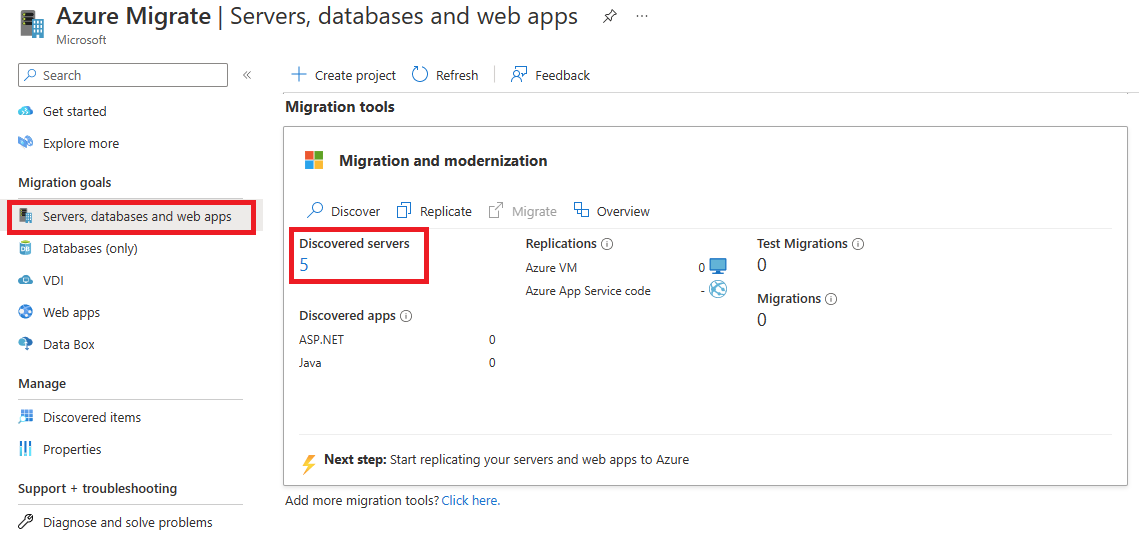Viewport: 1139px width, 534px height.
Task: Open the ellipsis more options menu
Action: click(641, 16)
